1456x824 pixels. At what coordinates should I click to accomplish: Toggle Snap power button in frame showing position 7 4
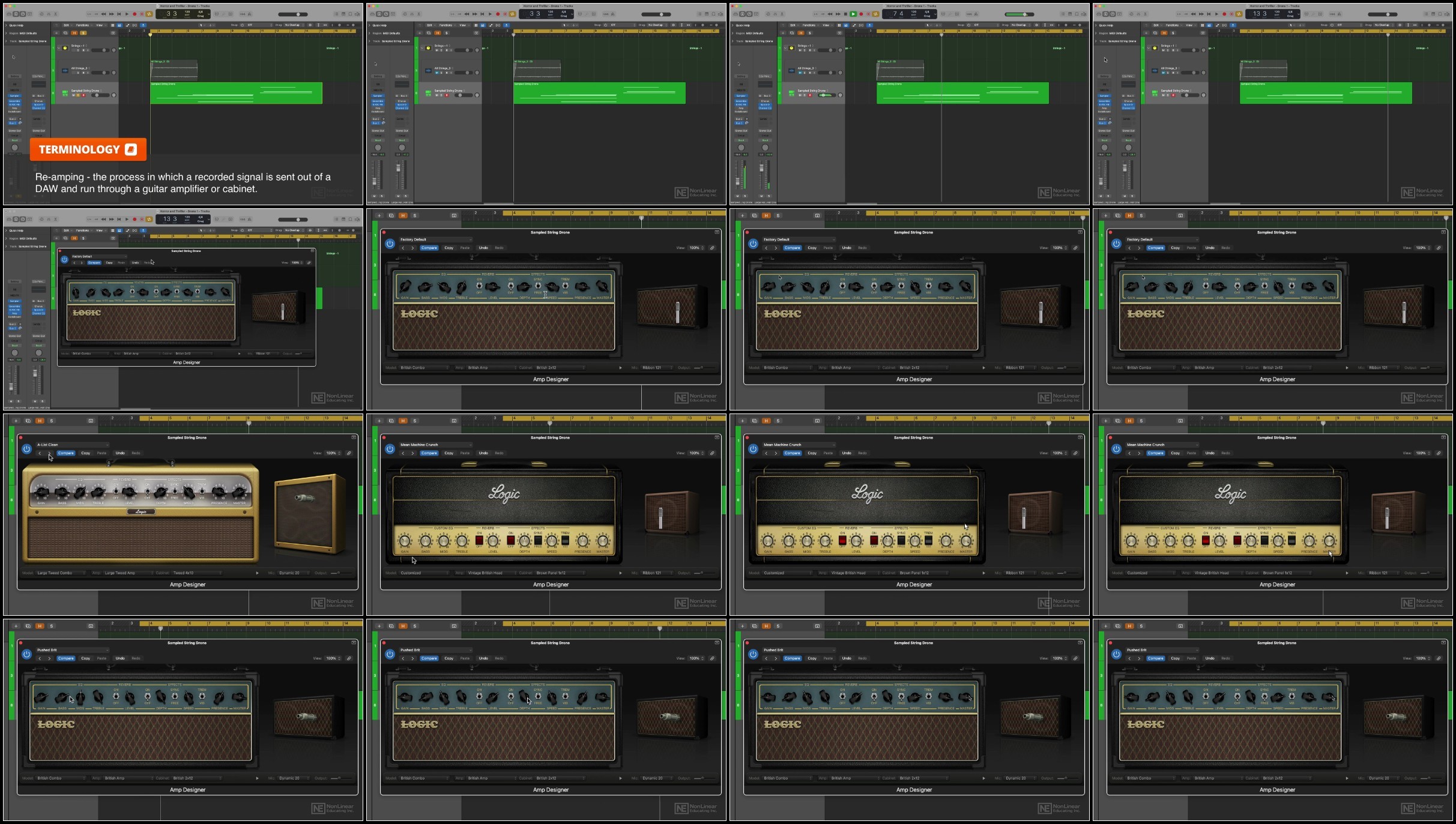point(968,25)
